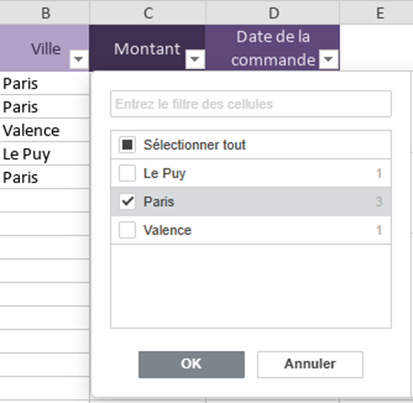Select the Valence cell in column B
The height and width of the screenshot is (403, 413).
tap(44, 130)
